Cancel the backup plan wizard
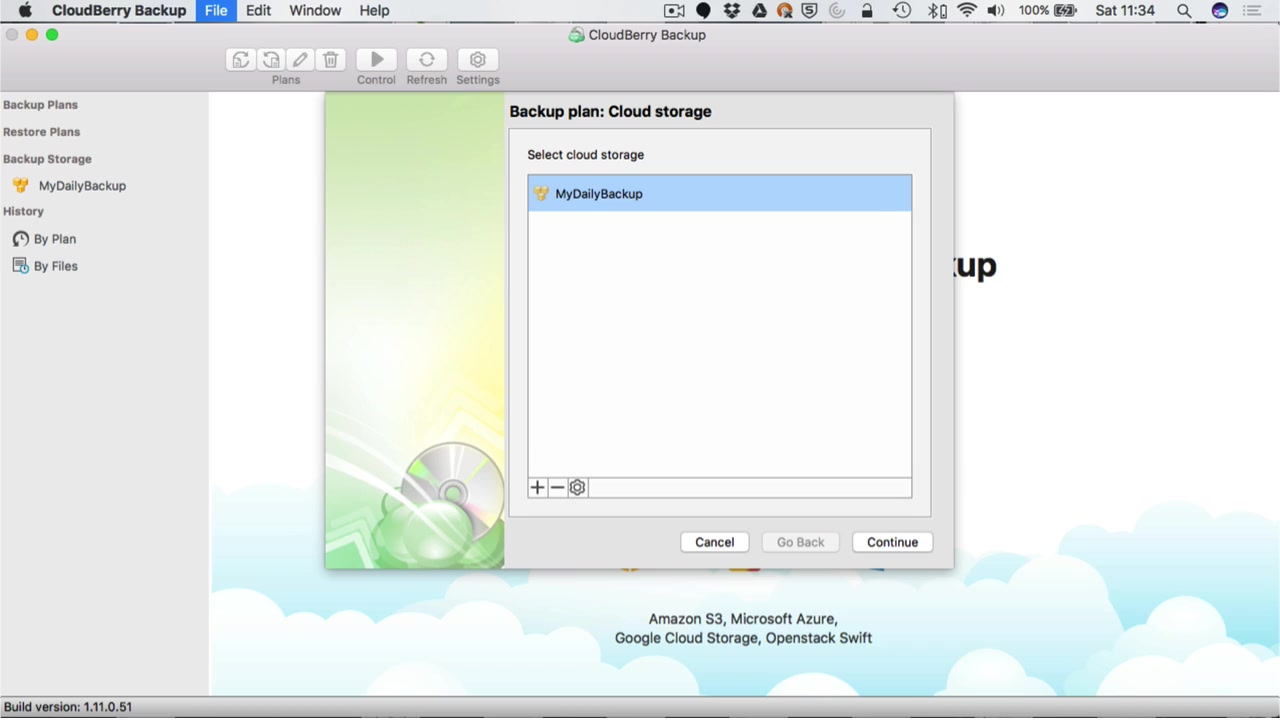 click(715, 542)
